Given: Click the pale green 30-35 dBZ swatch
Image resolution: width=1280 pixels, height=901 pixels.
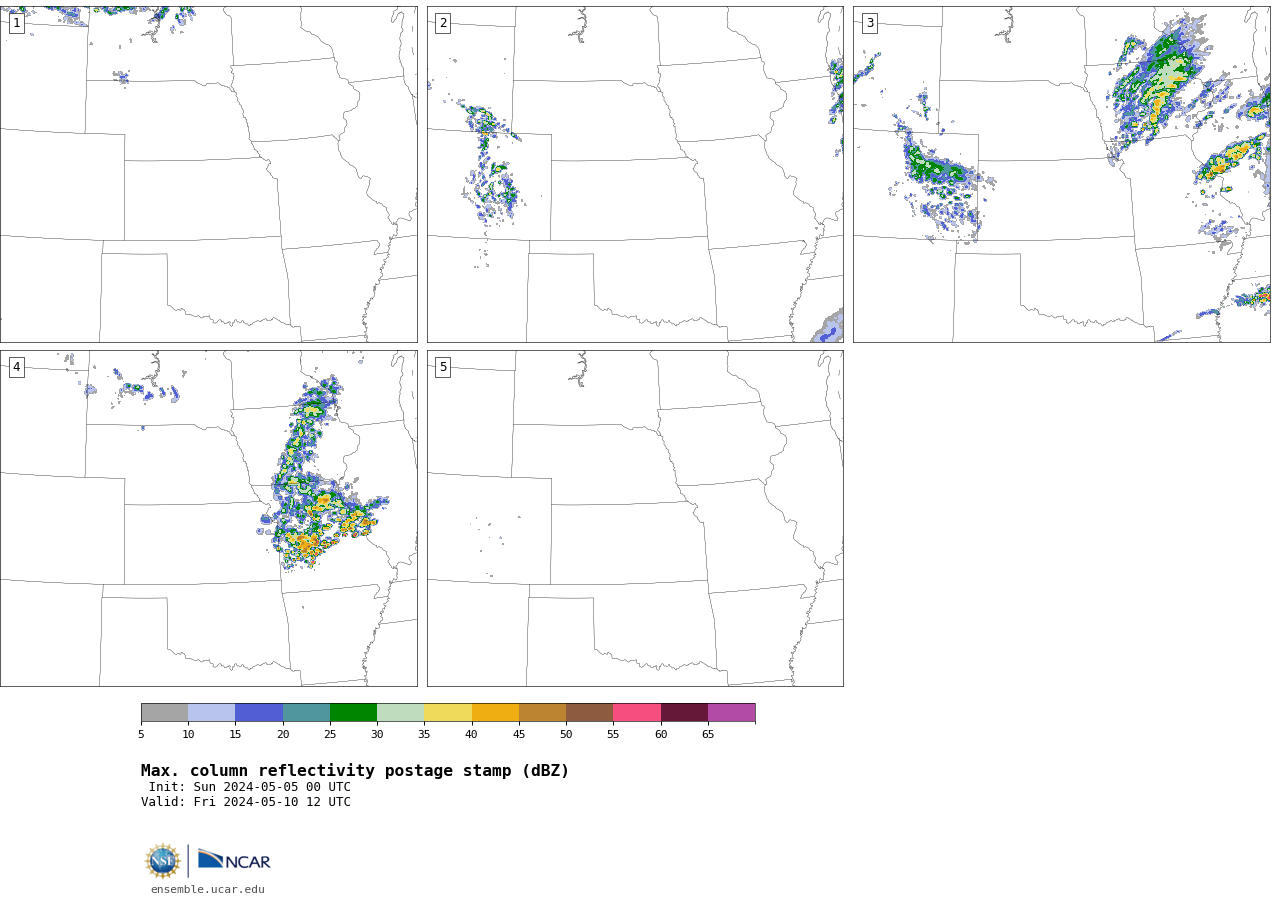Looking at the screenshot, I should click(x=401, y=713).
